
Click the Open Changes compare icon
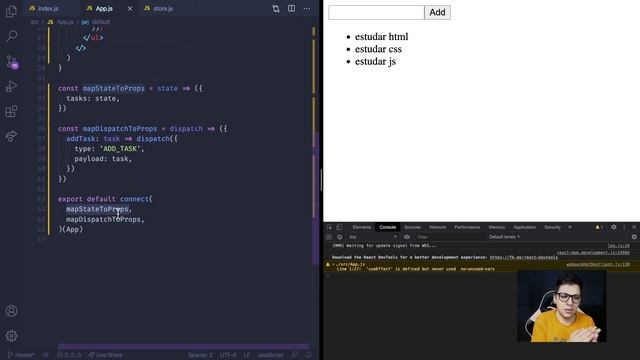(276, 9)
